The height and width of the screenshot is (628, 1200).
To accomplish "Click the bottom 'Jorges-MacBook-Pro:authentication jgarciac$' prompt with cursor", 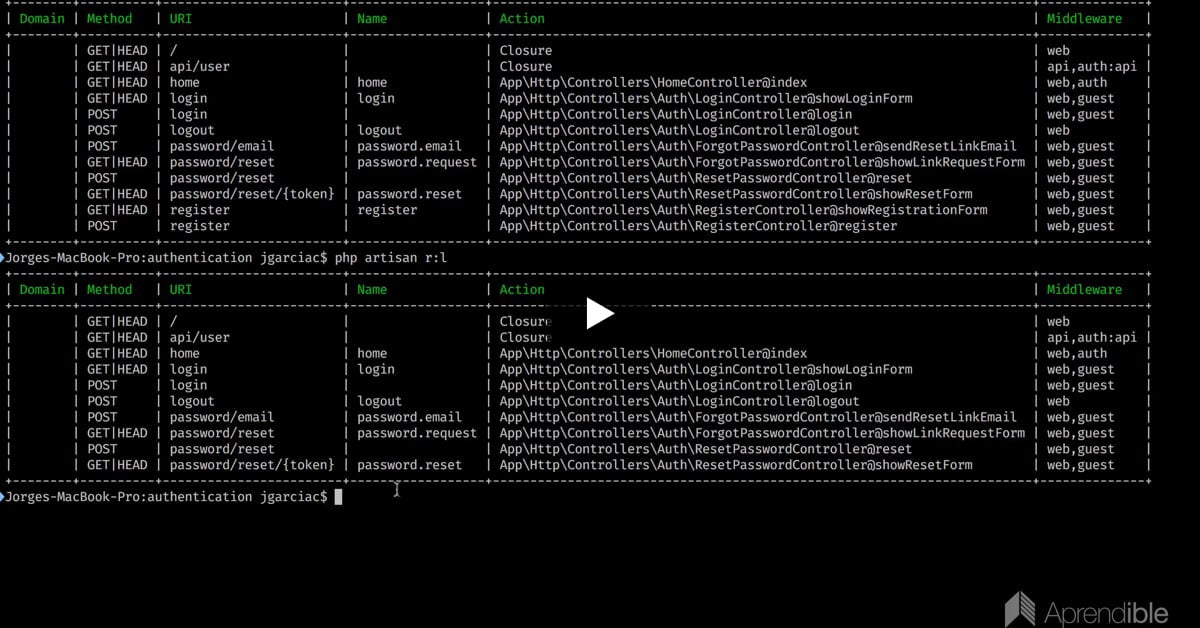I will tap(166, 497).
